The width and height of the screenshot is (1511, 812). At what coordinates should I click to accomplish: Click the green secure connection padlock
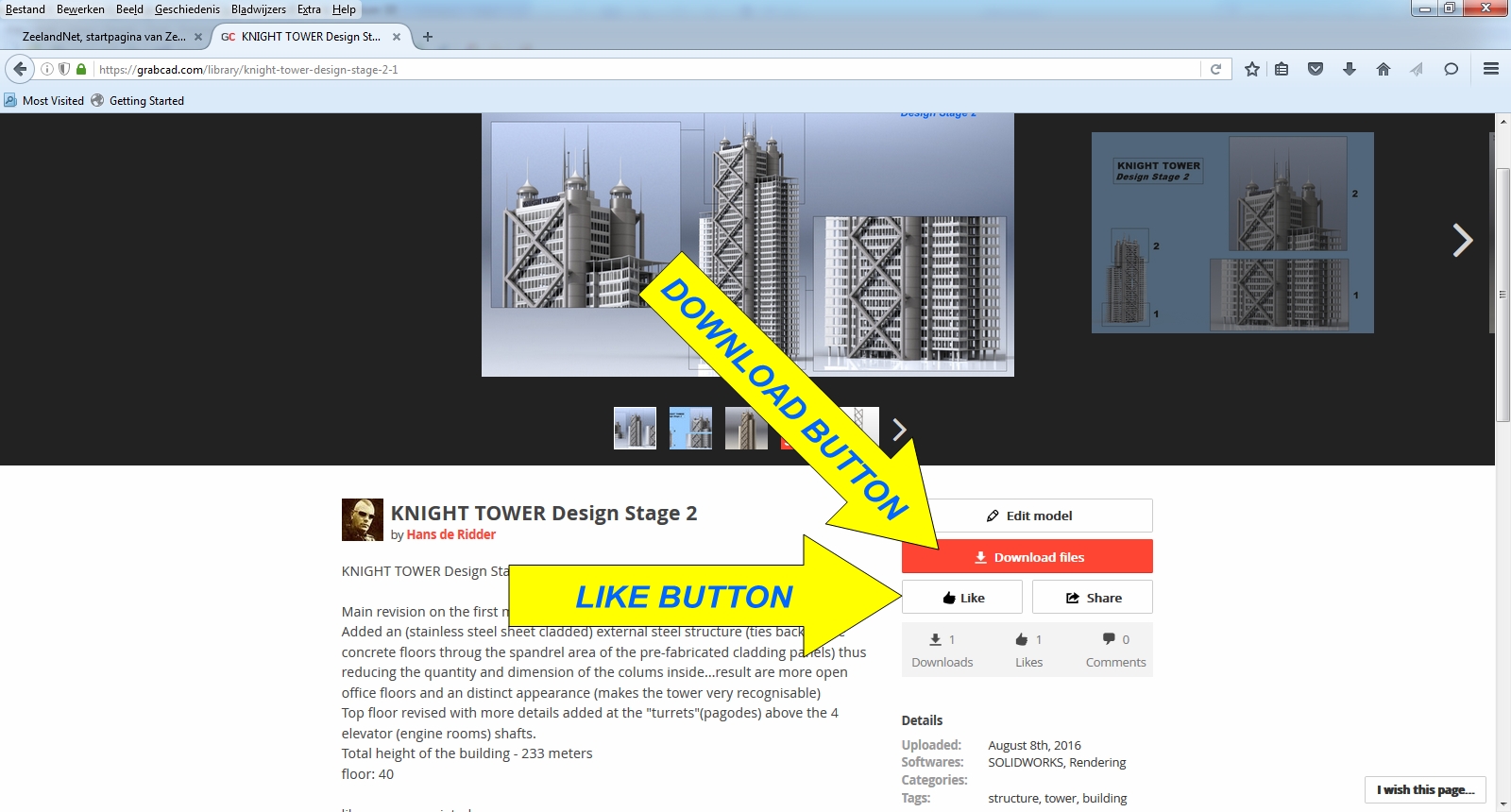[x=81, y=69]
